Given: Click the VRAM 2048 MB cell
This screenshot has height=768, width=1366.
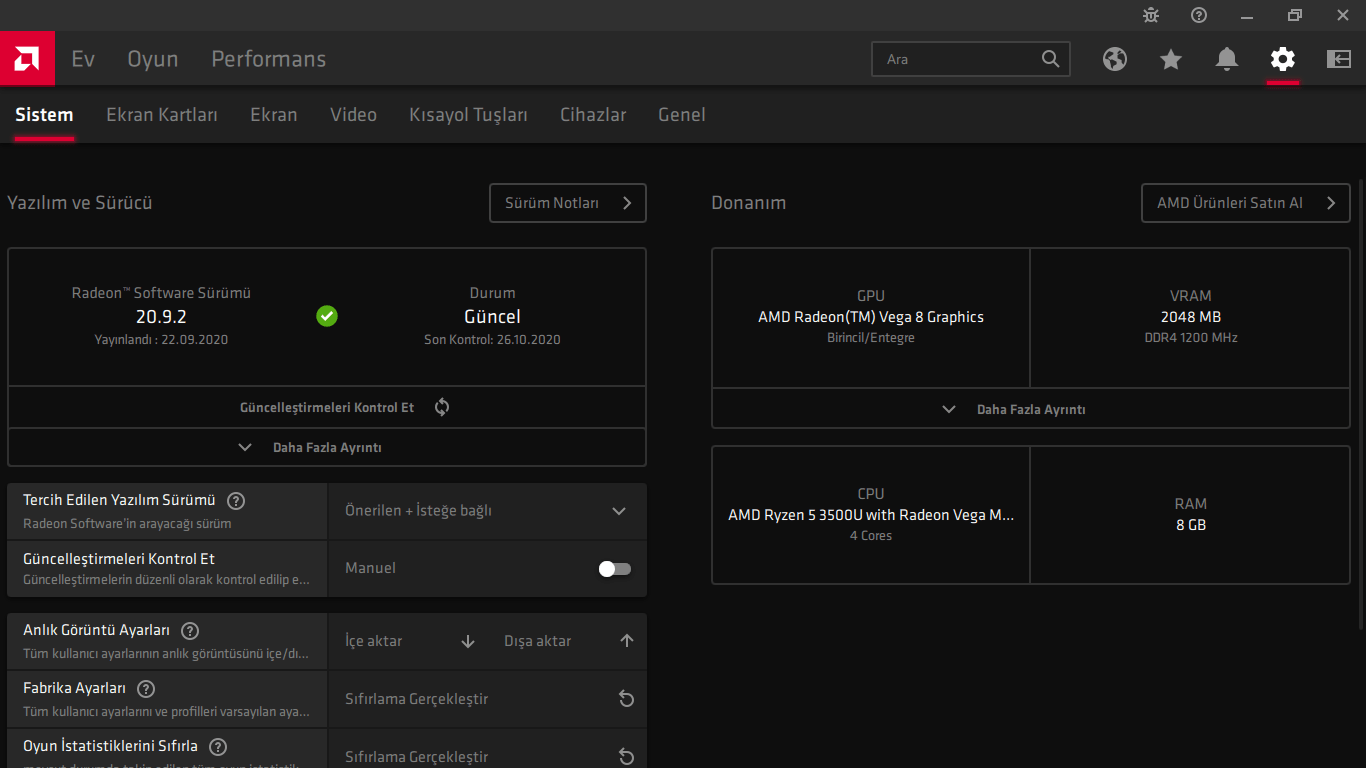Looking at the screenshot, I should click(1191, 317).
